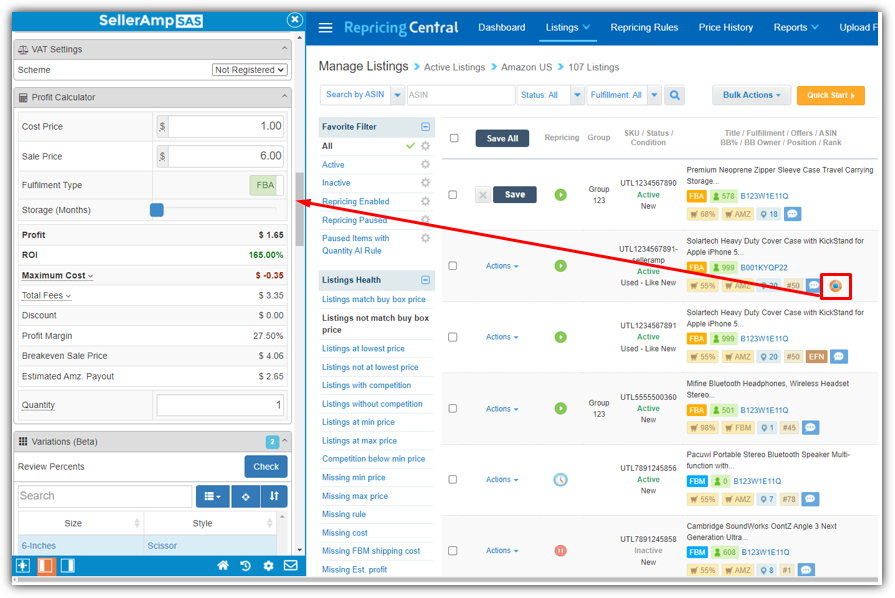
Task: Filter by Listings at lowest price
Action: [363, 349]
